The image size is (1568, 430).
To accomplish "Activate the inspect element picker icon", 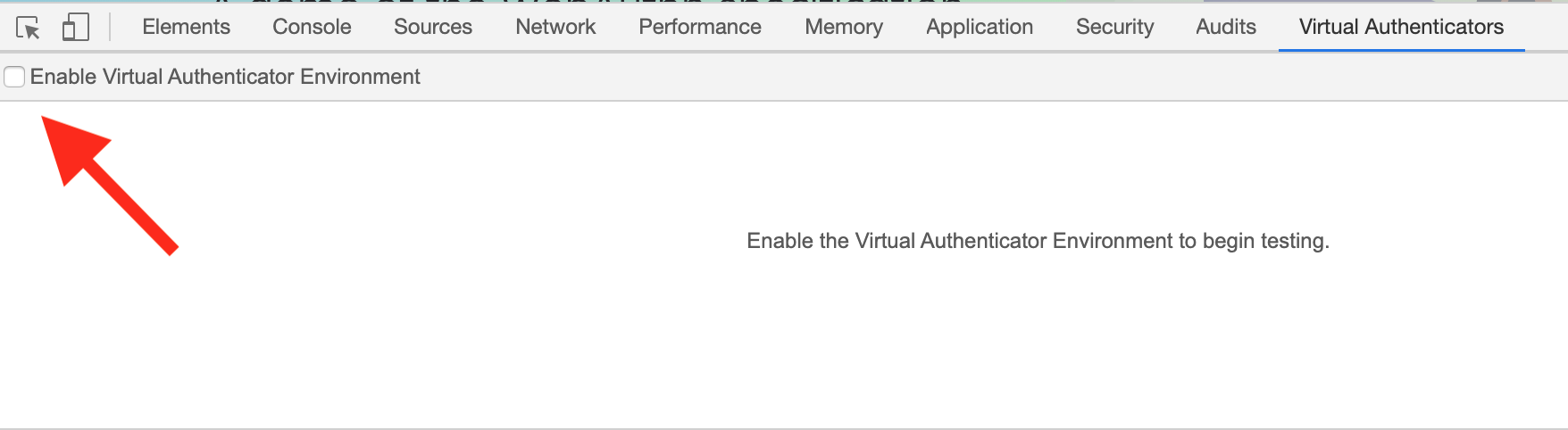I will tap(29, 28).
